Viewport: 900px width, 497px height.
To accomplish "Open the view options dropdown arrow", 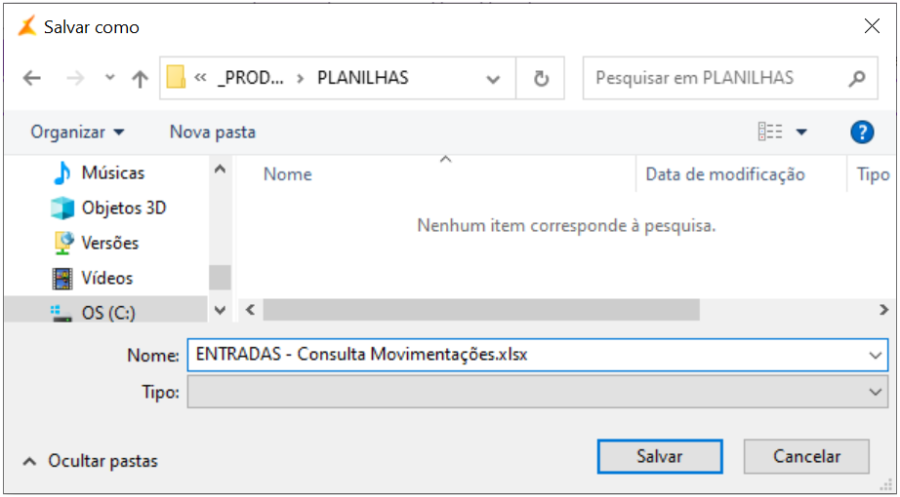I will pyautogui.click(x=801, y=132).
